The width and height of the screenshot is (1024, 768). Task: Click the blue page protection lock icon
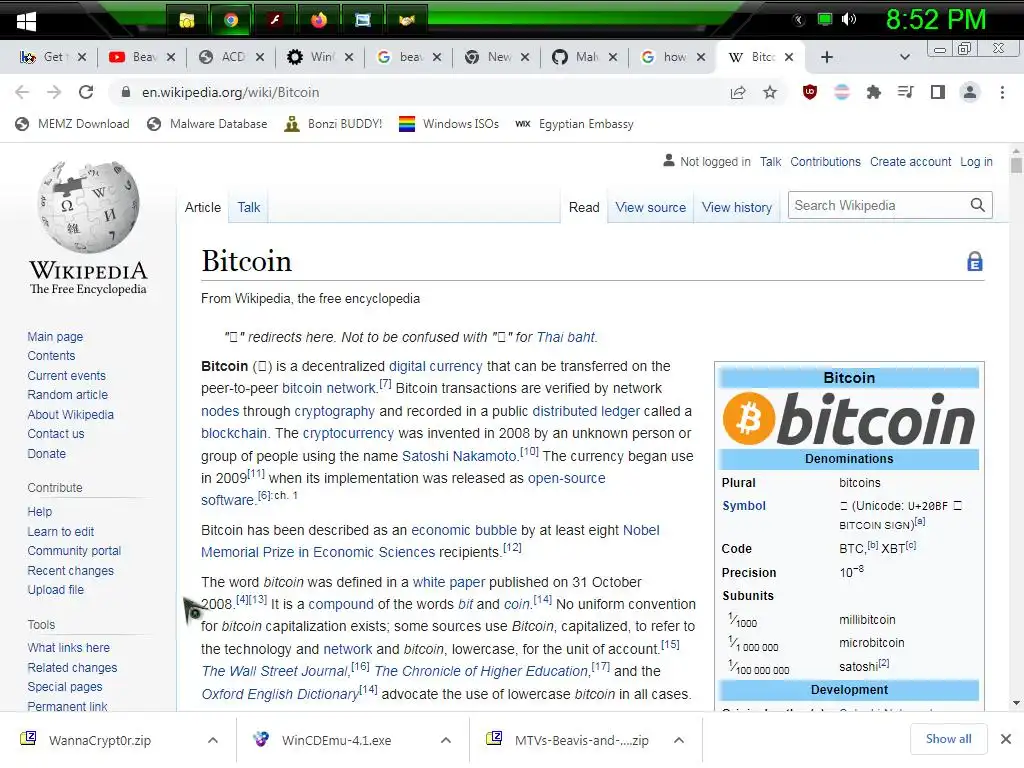[x=974, y=261]
